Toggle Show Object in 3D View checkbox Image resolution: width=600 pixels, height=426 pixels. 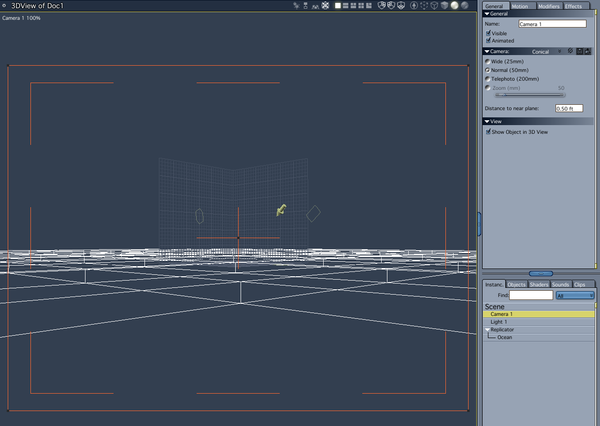pyautogui.click(x=488, y=132)
